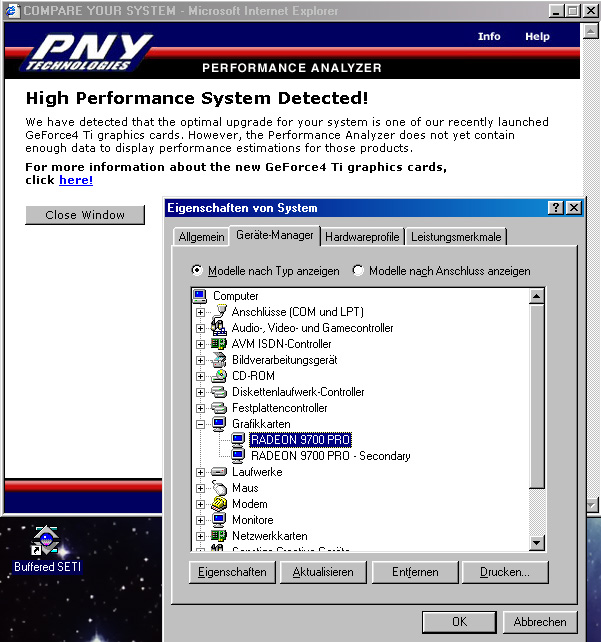Click the PNY Technologies logo
The width and height of the screenshot is (601, 642).
87,52
